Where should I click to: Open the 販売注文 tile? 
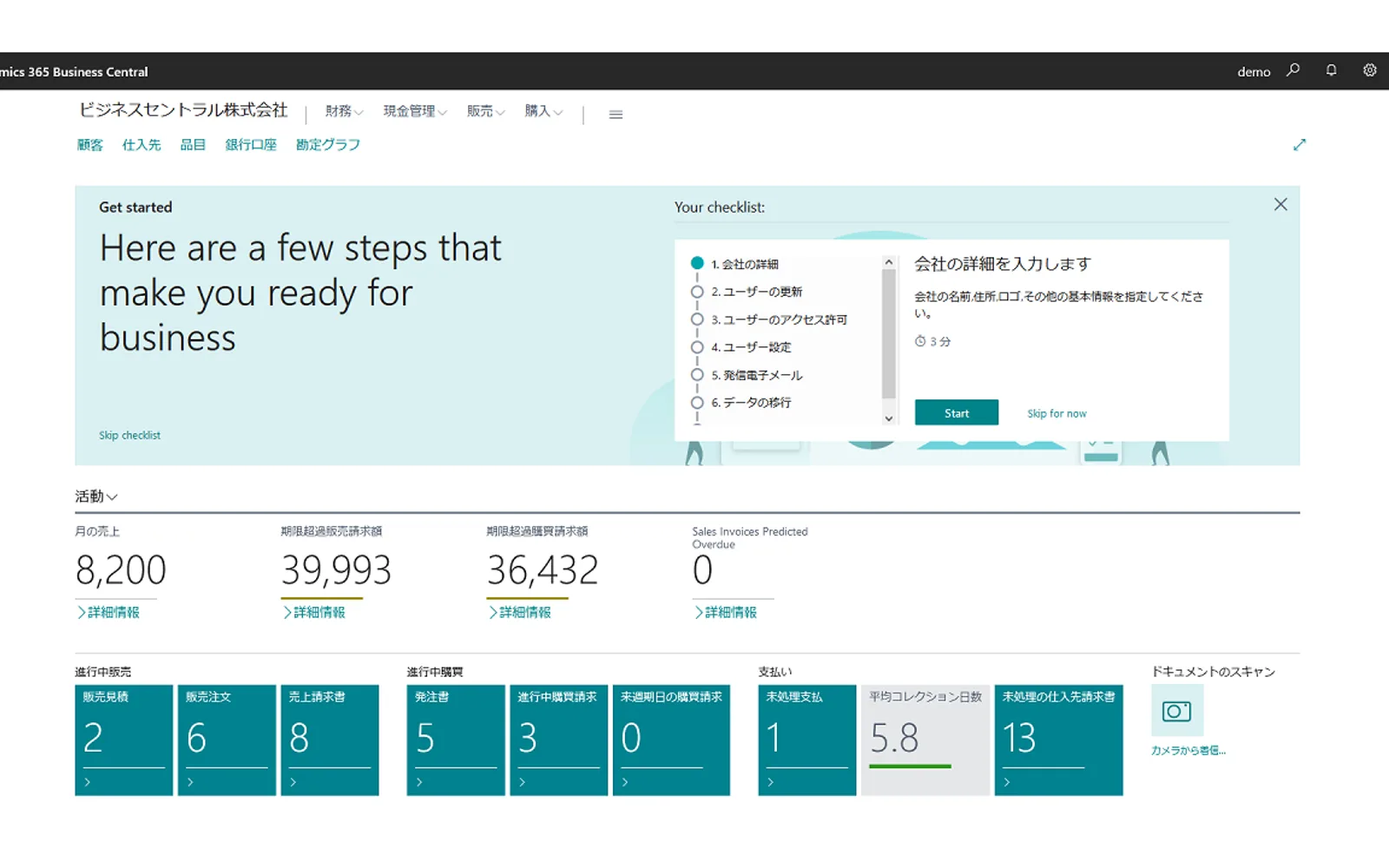pyautogui.click(x=227, y=740)
